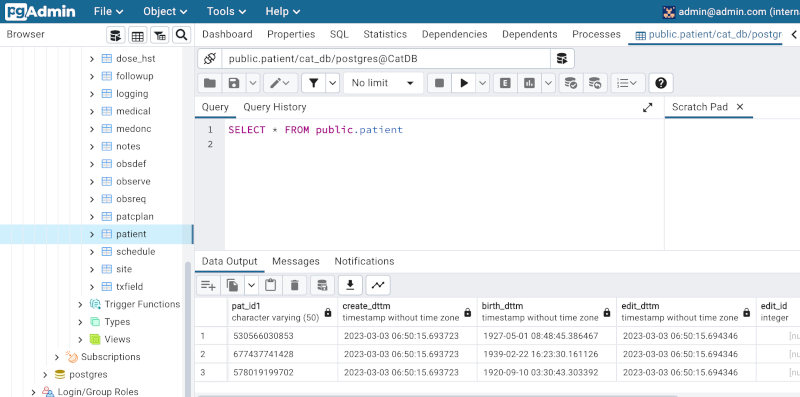This screenshot has height=397, width=800.
Task: Click the connection status icon
Action: tap(210, 59)
